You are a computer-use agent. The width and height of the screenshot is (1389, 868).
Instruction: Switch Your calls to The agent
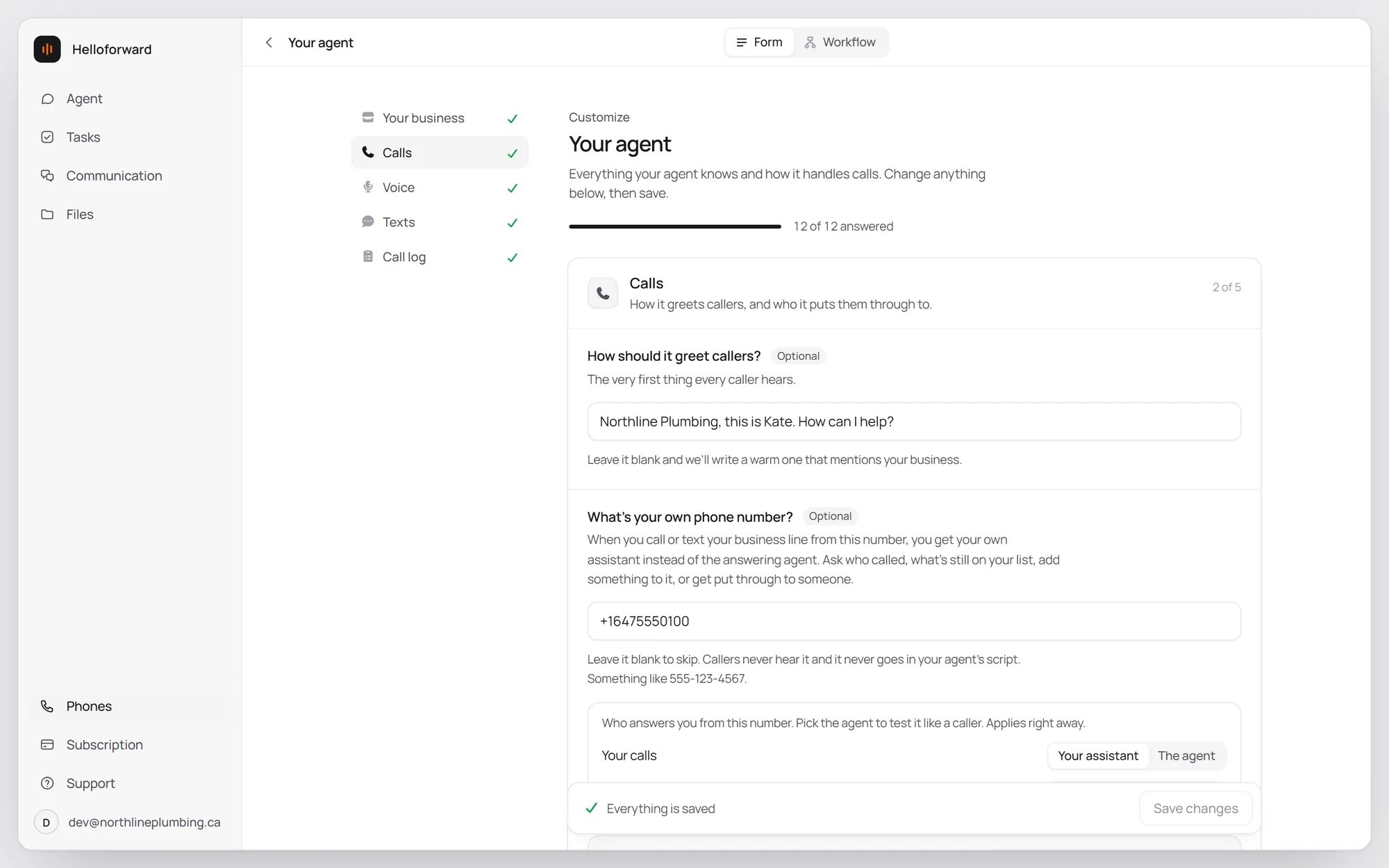(x=1186, y=756)
